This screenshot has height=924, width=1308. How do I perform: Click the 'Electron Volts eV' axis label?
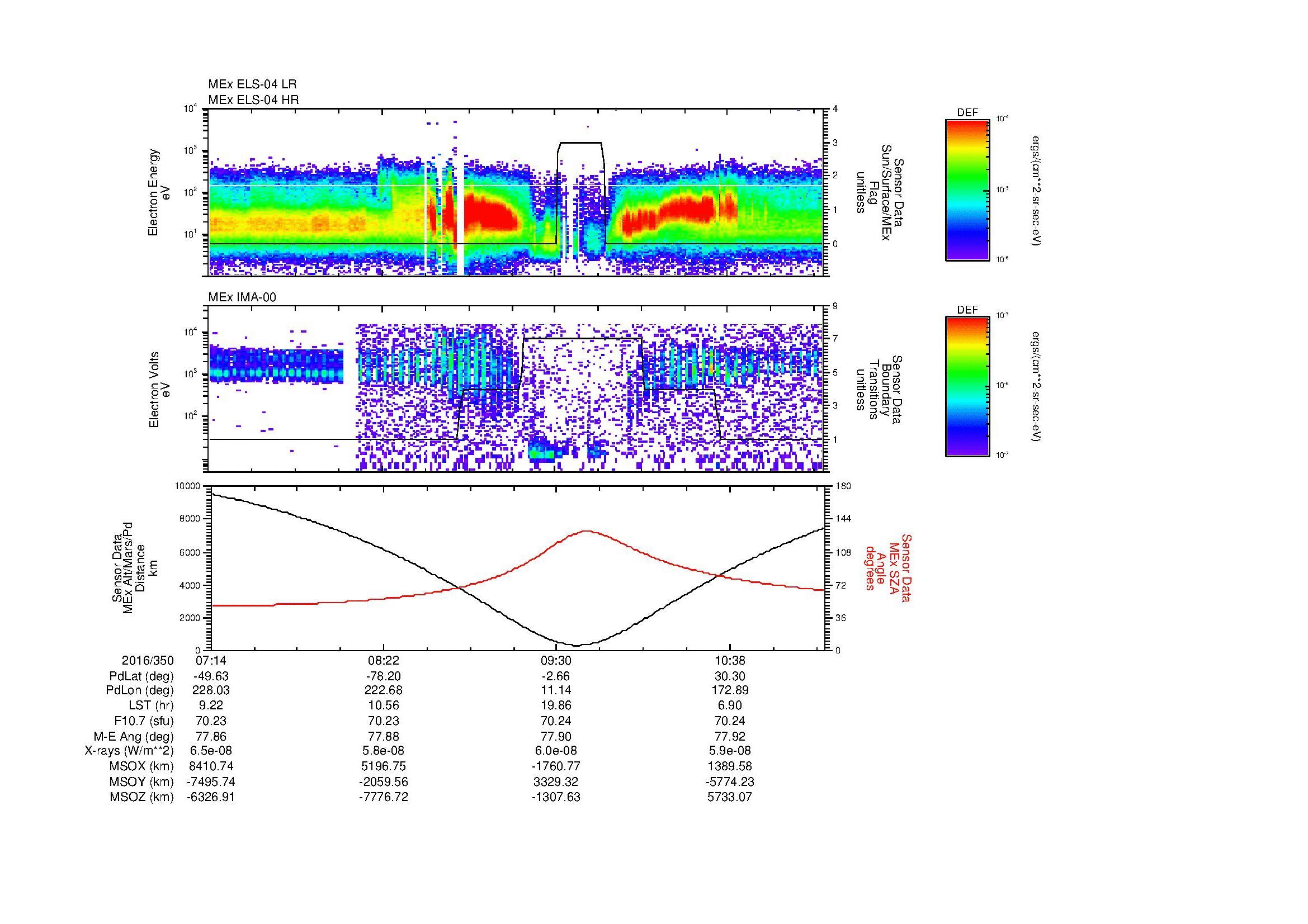tap(159, 390)
